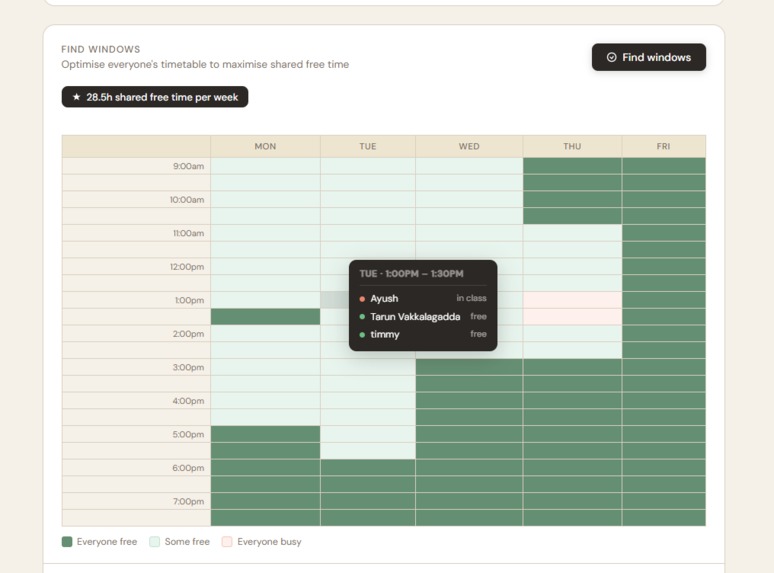Click Ayush row in the tooltip

423,298
